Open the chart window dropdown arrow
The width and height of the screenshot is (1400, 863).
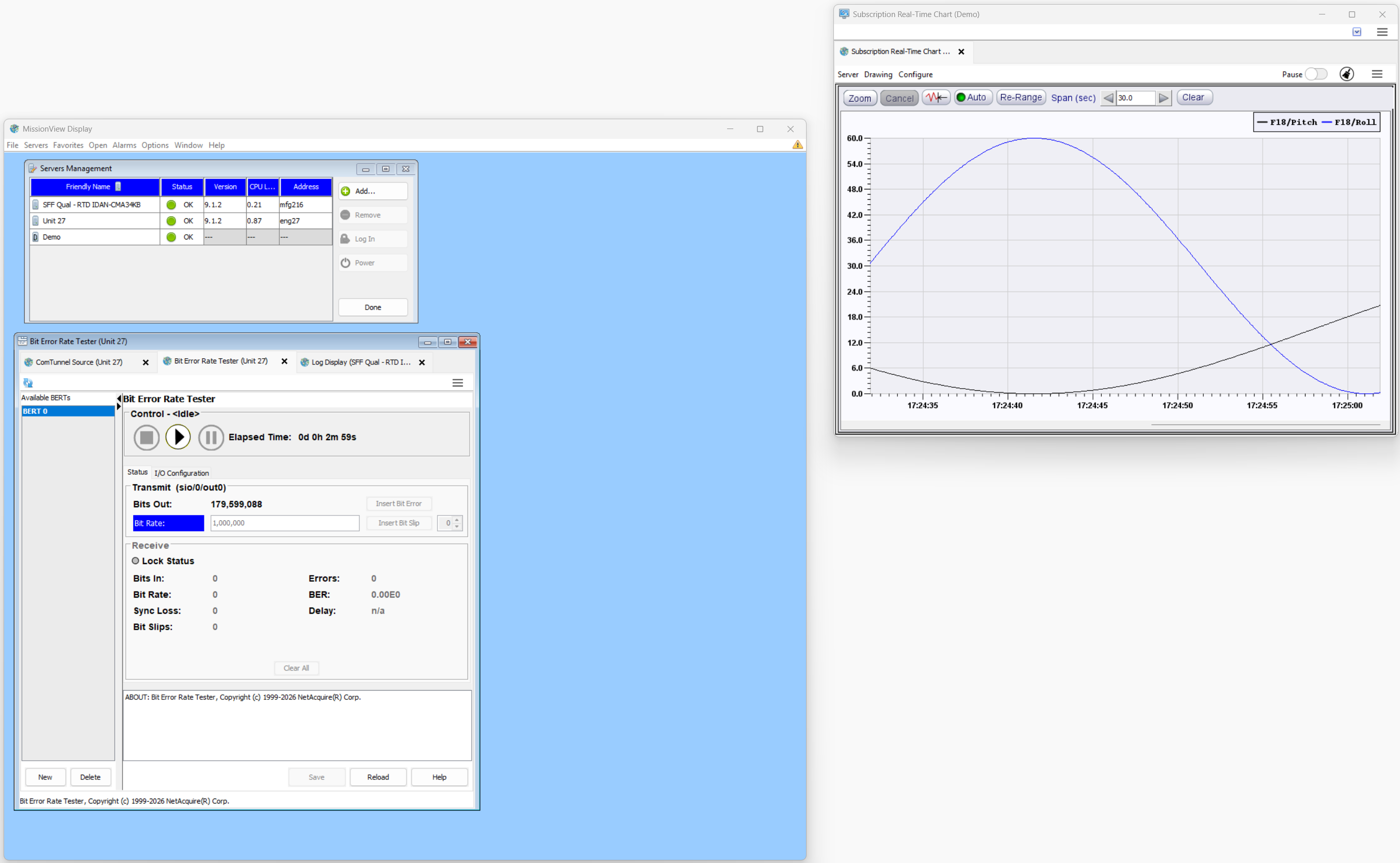[x=1357, y=32]
